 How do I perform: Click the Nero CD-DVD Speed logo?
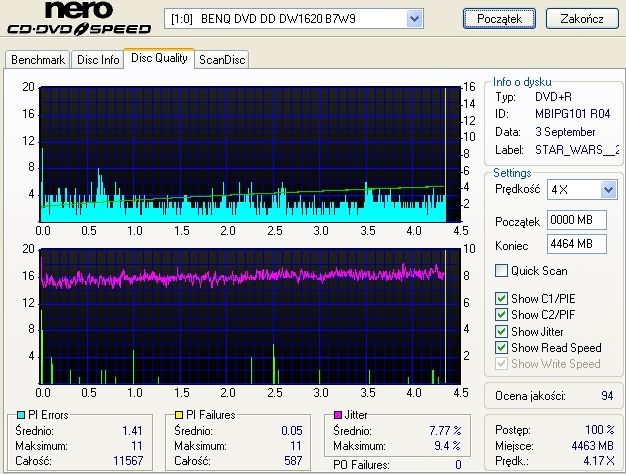tap(79, 18)
